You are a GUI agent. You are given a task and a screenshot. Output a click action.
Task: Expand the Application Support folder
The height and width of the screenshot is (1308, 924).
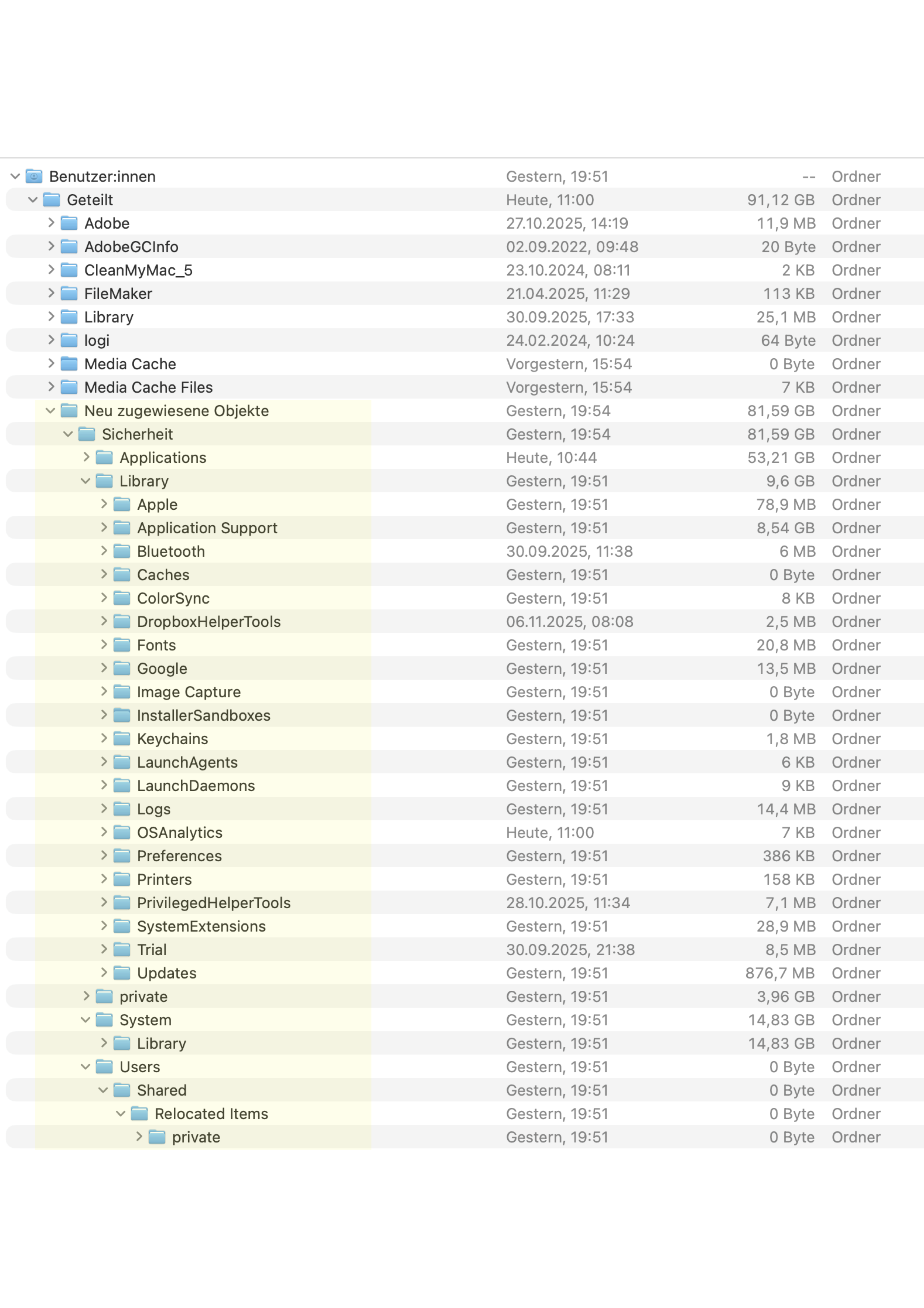(x=104, y=528)
